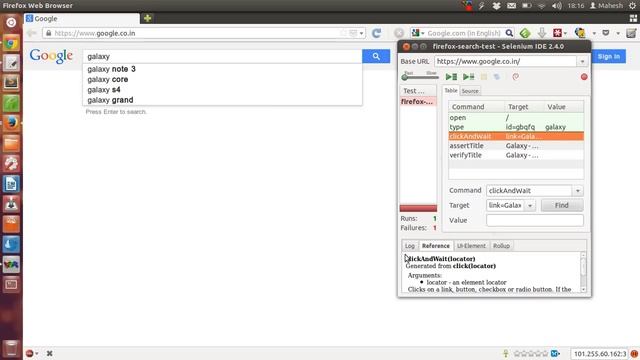Screen dimensions: 640x360
Task: Select the assertTitle command row
Action: click(x=516, y=146)
